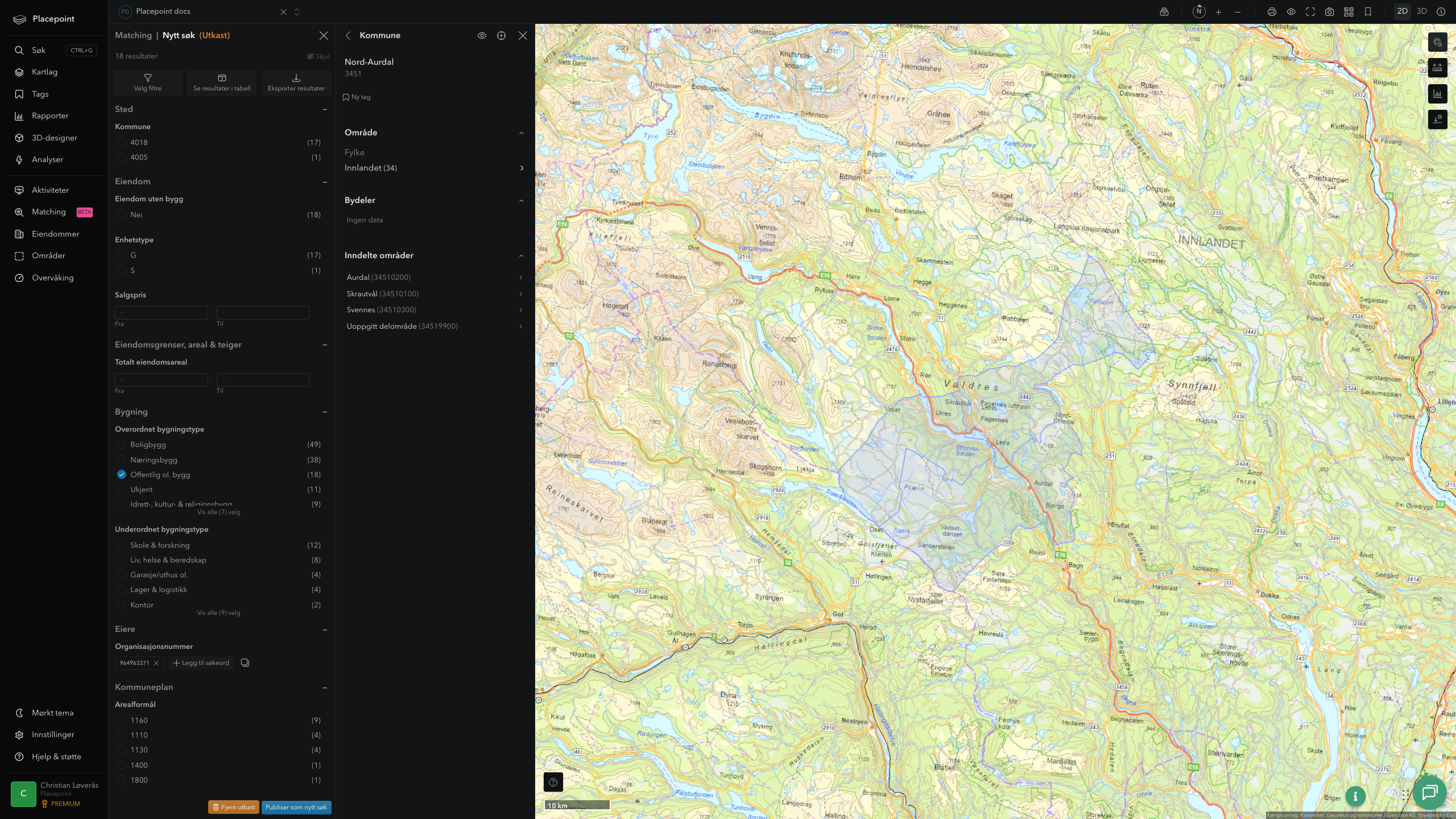Click the print icon in top toolbar

click(1272, 12)
